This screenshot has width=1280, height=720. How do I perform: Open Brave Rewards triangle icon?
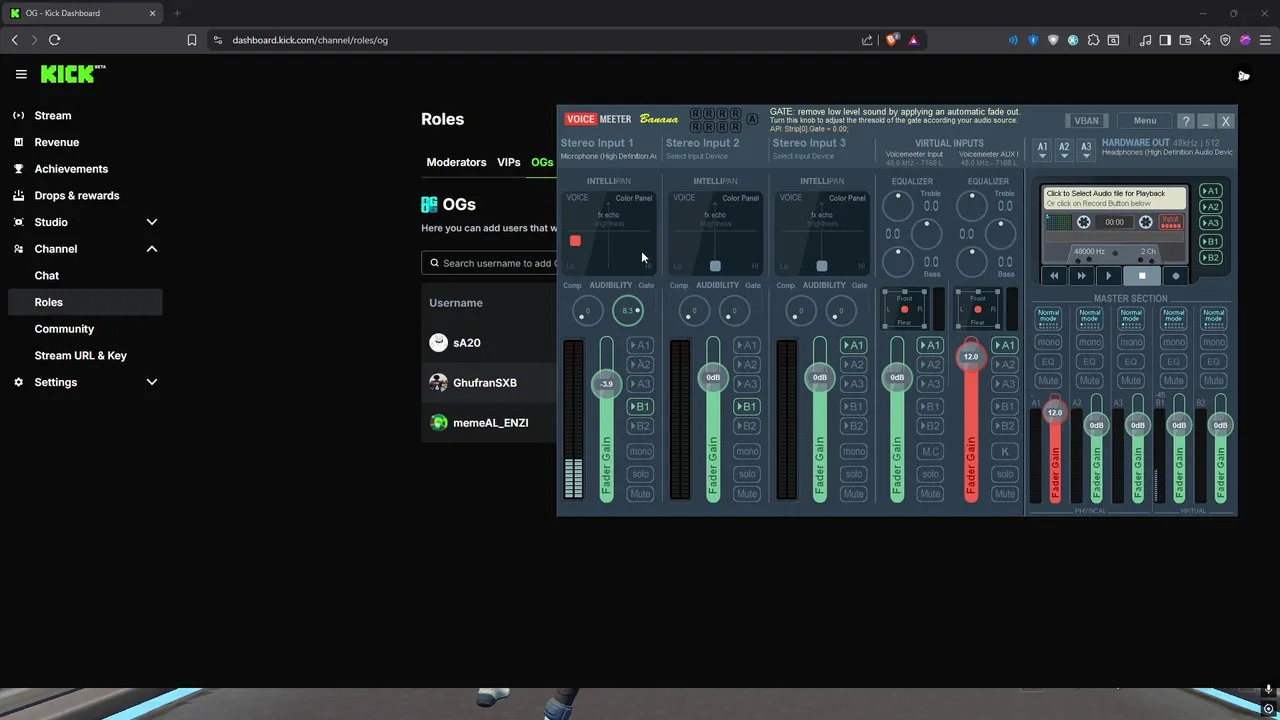pos(913,40)
